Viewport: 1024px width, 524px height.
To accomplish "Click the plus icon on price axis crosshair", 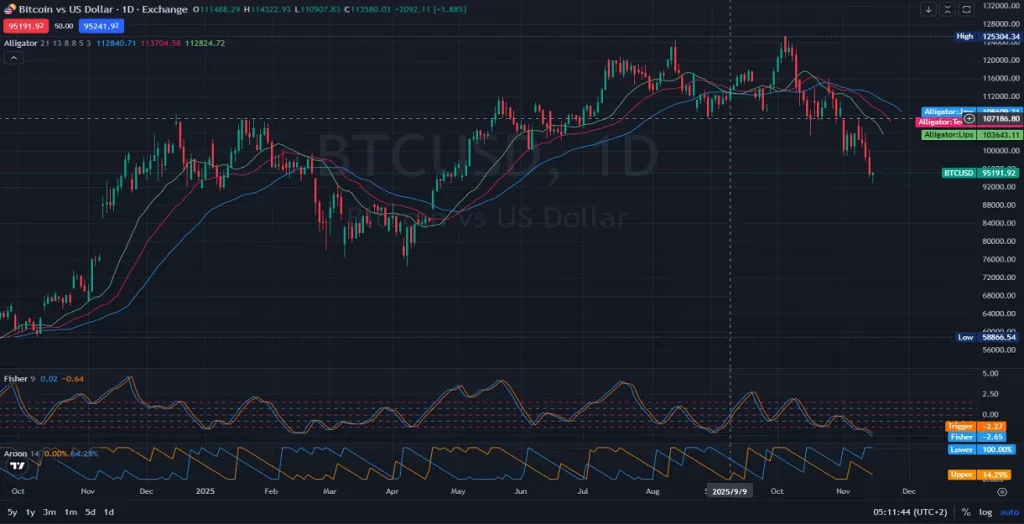I will click(x=970, y=118).
